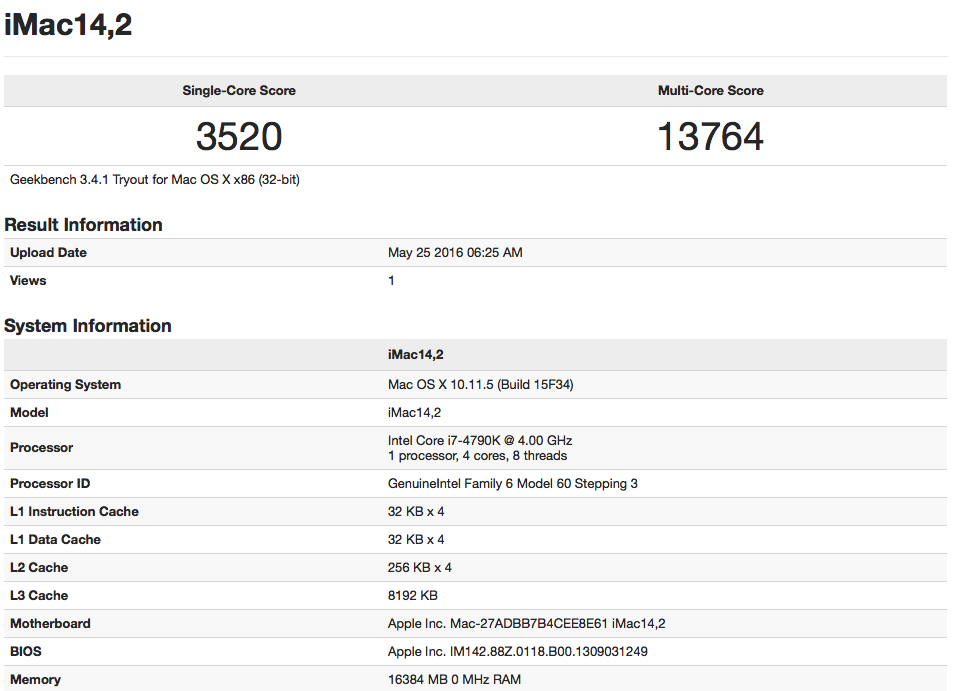Click the L1 Instruction Cache label

coord(74,512)
